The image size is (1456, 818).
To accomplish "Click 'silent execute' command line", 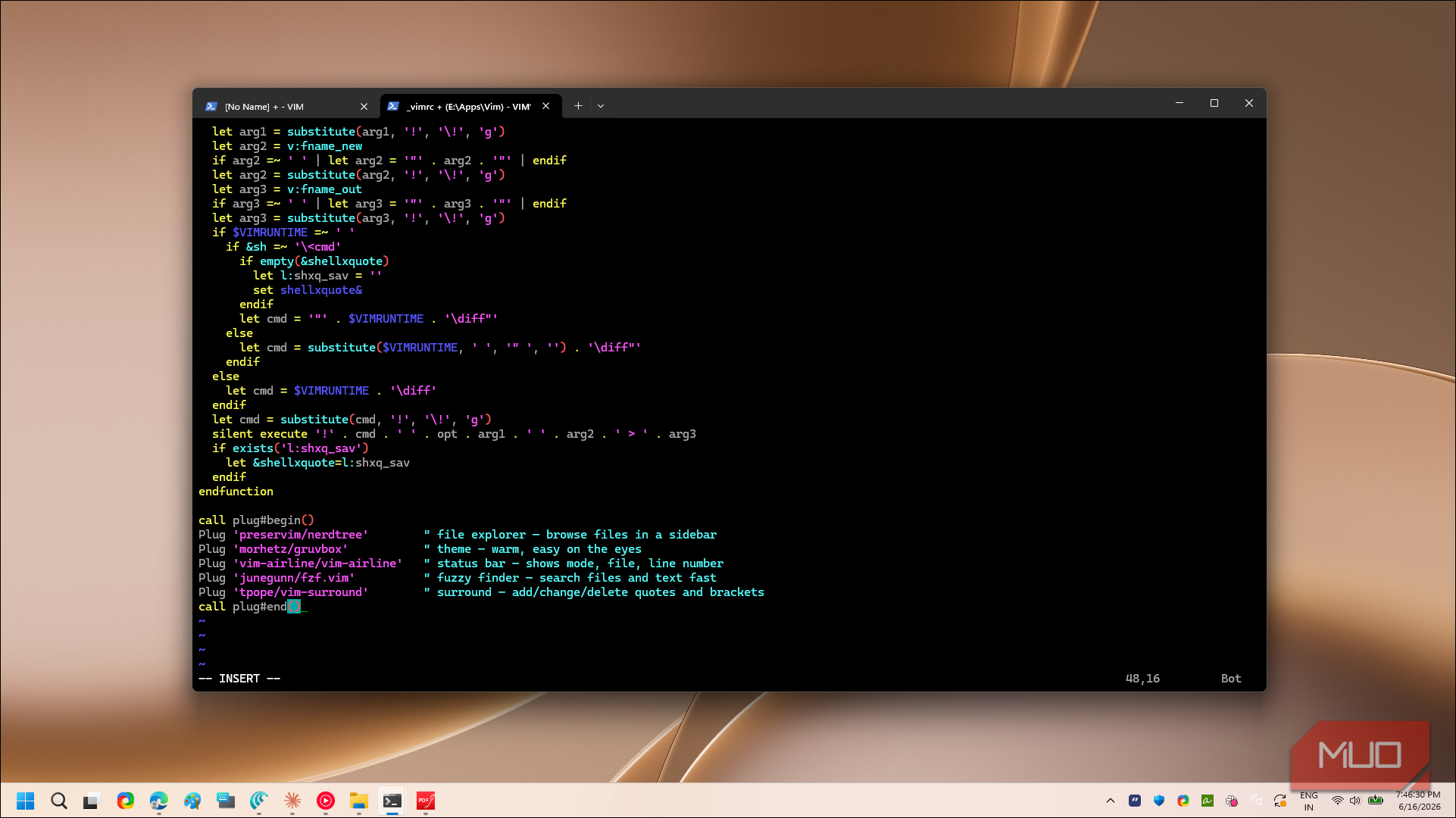I will click(x=454, y=434).
